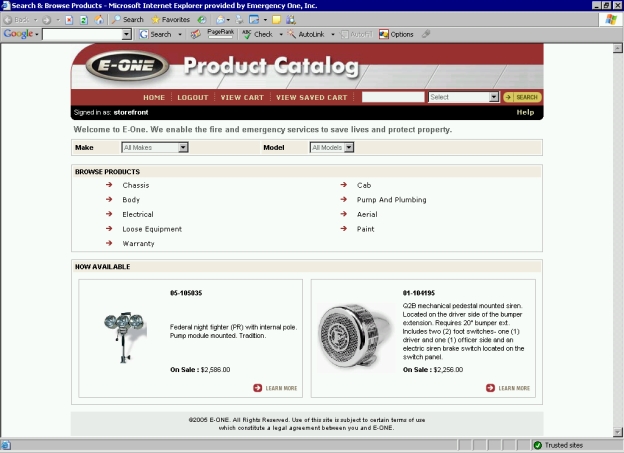Browse the Cab category

click(x=364, y=185)
